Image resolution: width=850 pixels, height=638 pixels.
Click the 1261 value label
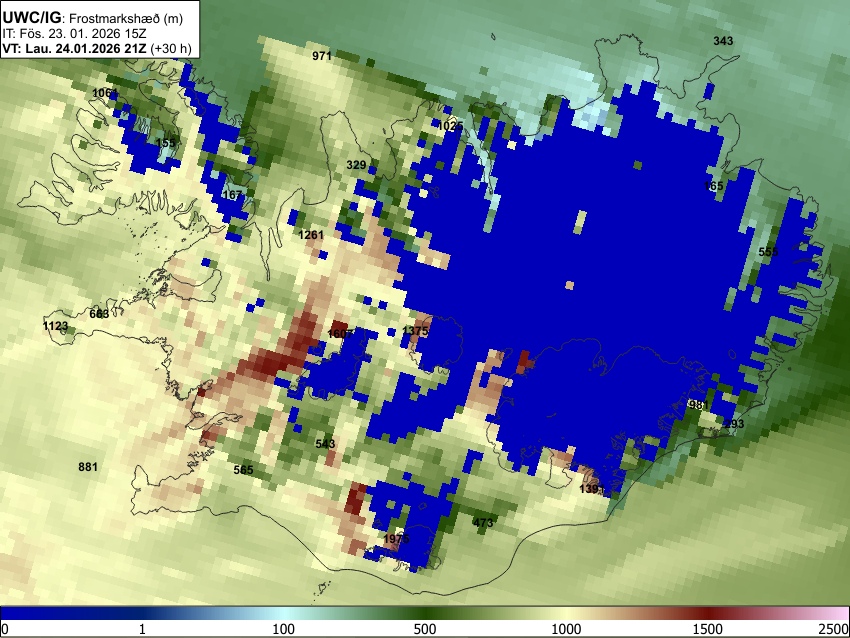click(x=311, y=235)
